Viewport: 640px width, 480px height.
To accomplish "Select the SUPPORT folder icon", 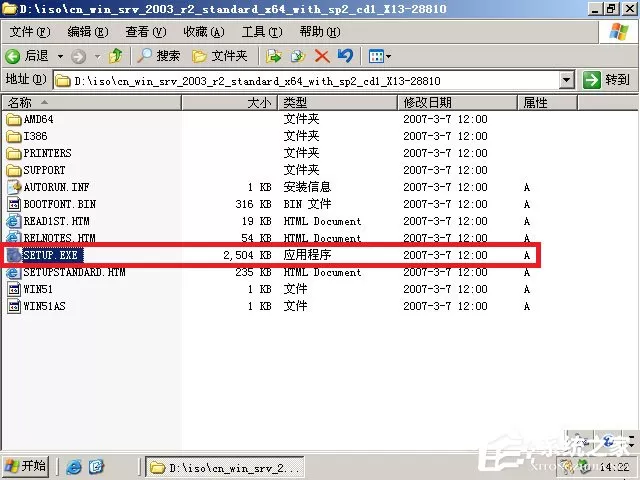I will click(x=14, y=170).
